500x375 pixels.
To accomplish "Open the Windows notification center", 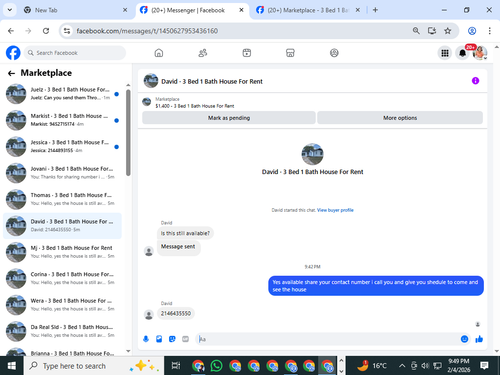I will tap(484, 366).
